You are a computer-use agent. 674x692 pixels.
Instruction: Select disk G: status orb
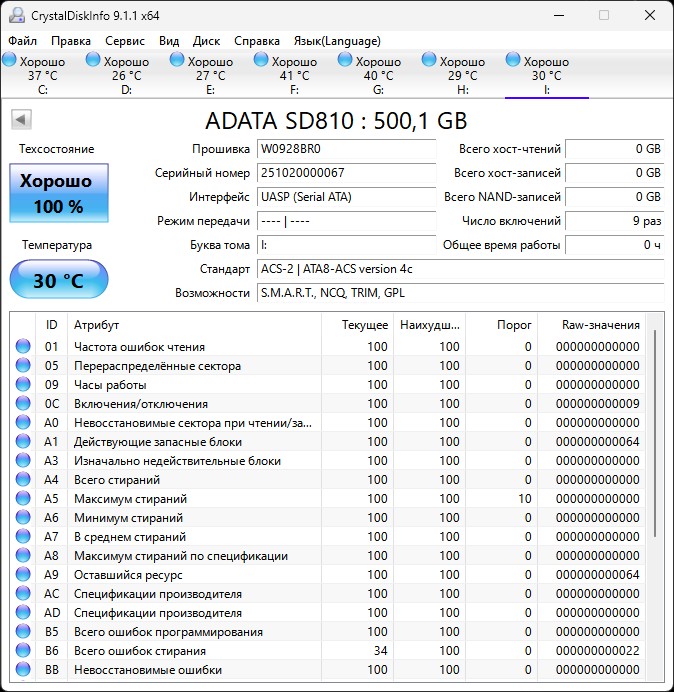pos(345,59)
